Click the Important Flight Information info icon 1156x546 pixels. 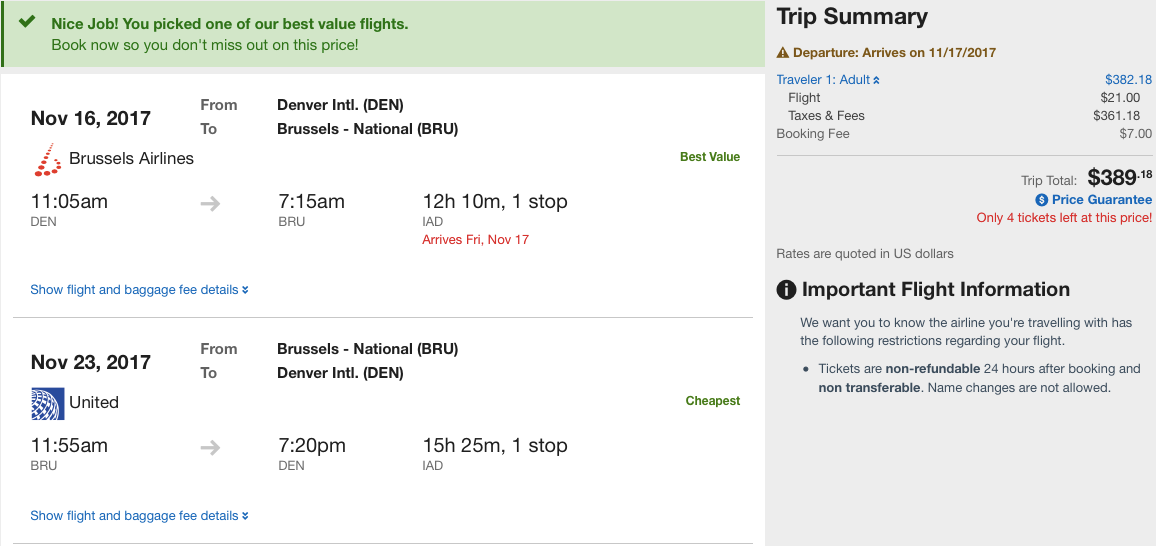coord(787,290)
